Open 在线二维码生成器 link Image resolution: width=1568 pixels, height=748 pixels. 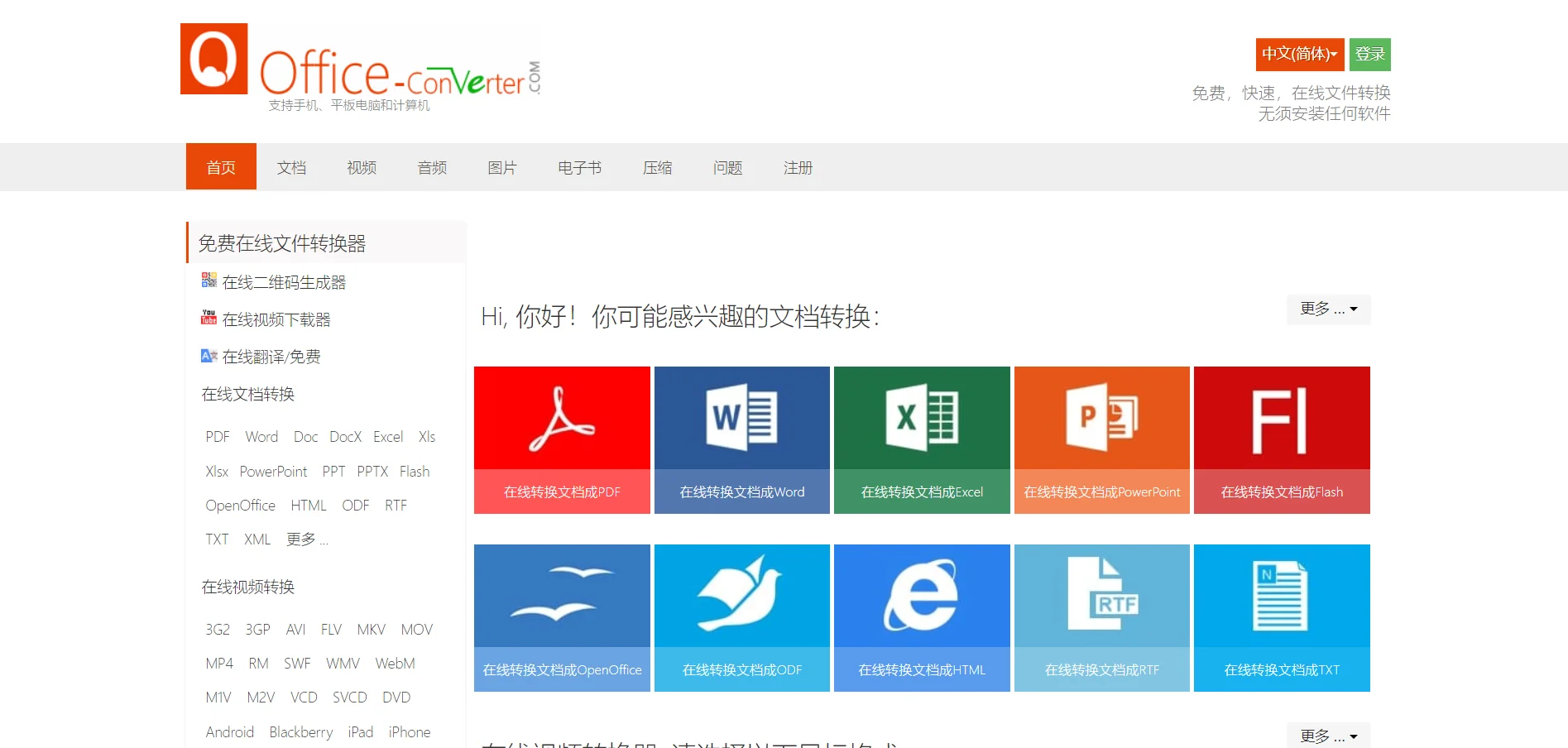284,282
